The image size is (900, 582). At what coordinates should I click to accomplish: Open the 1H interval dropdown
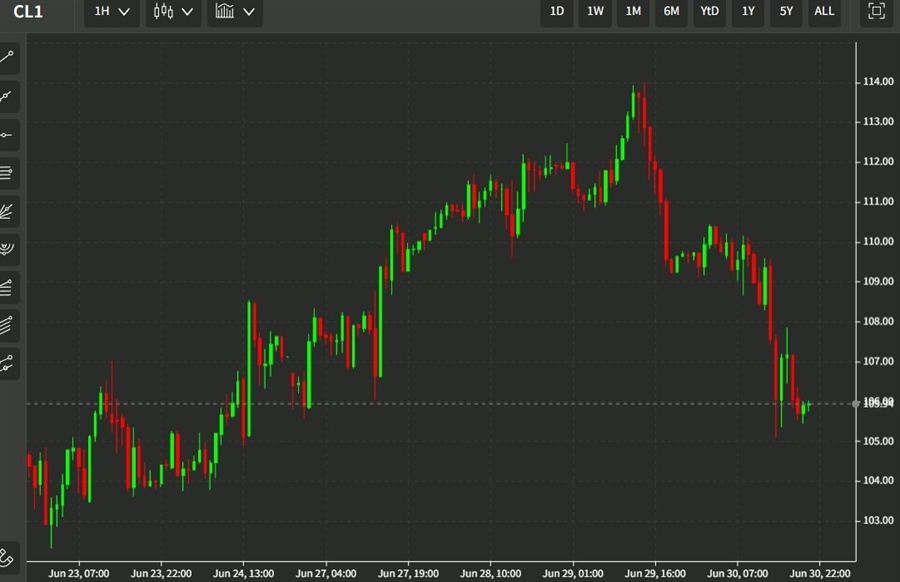pyautogui.click(x=112, y=11)
